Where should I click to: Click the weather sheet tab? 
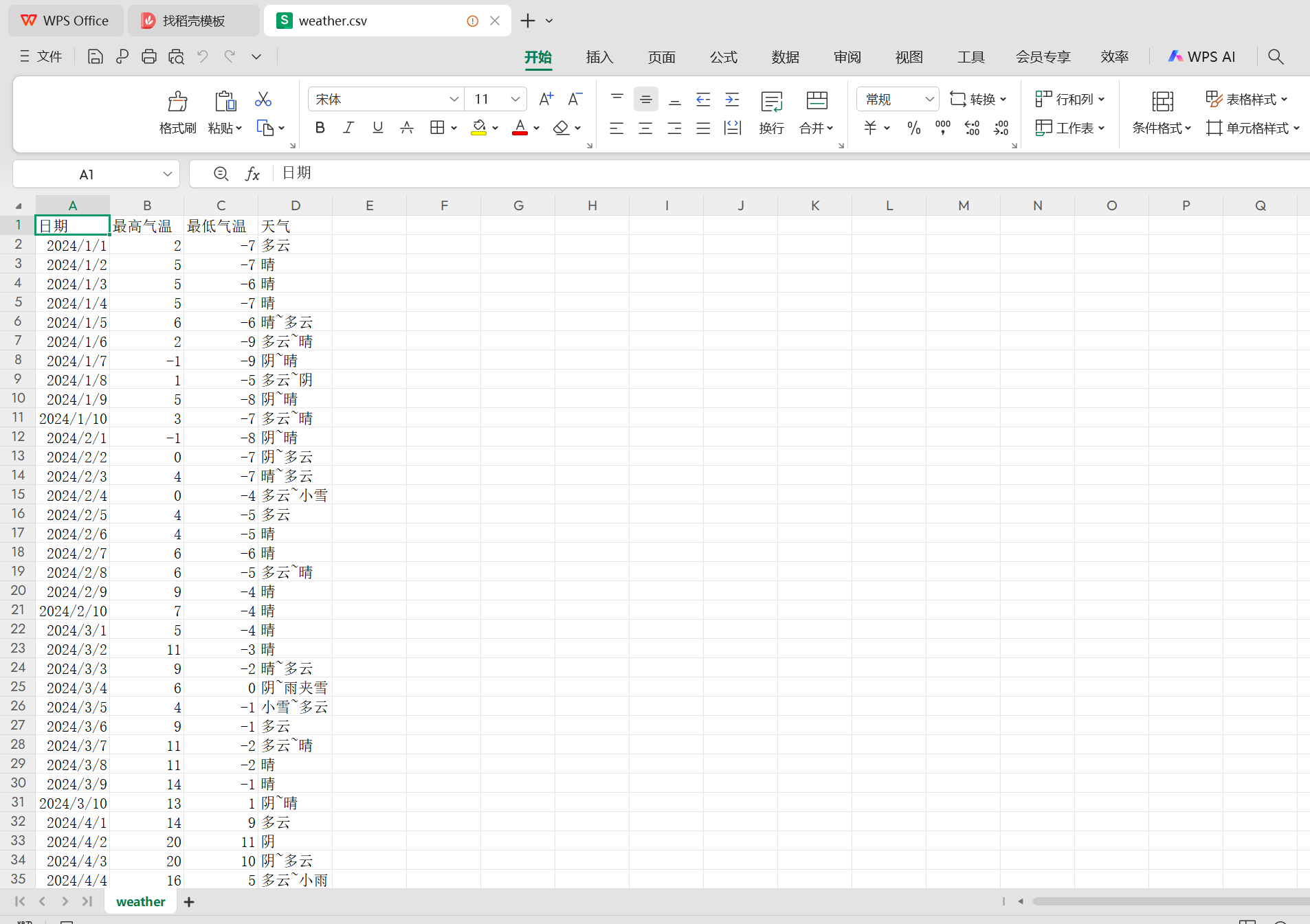click(x=141, y=902)
